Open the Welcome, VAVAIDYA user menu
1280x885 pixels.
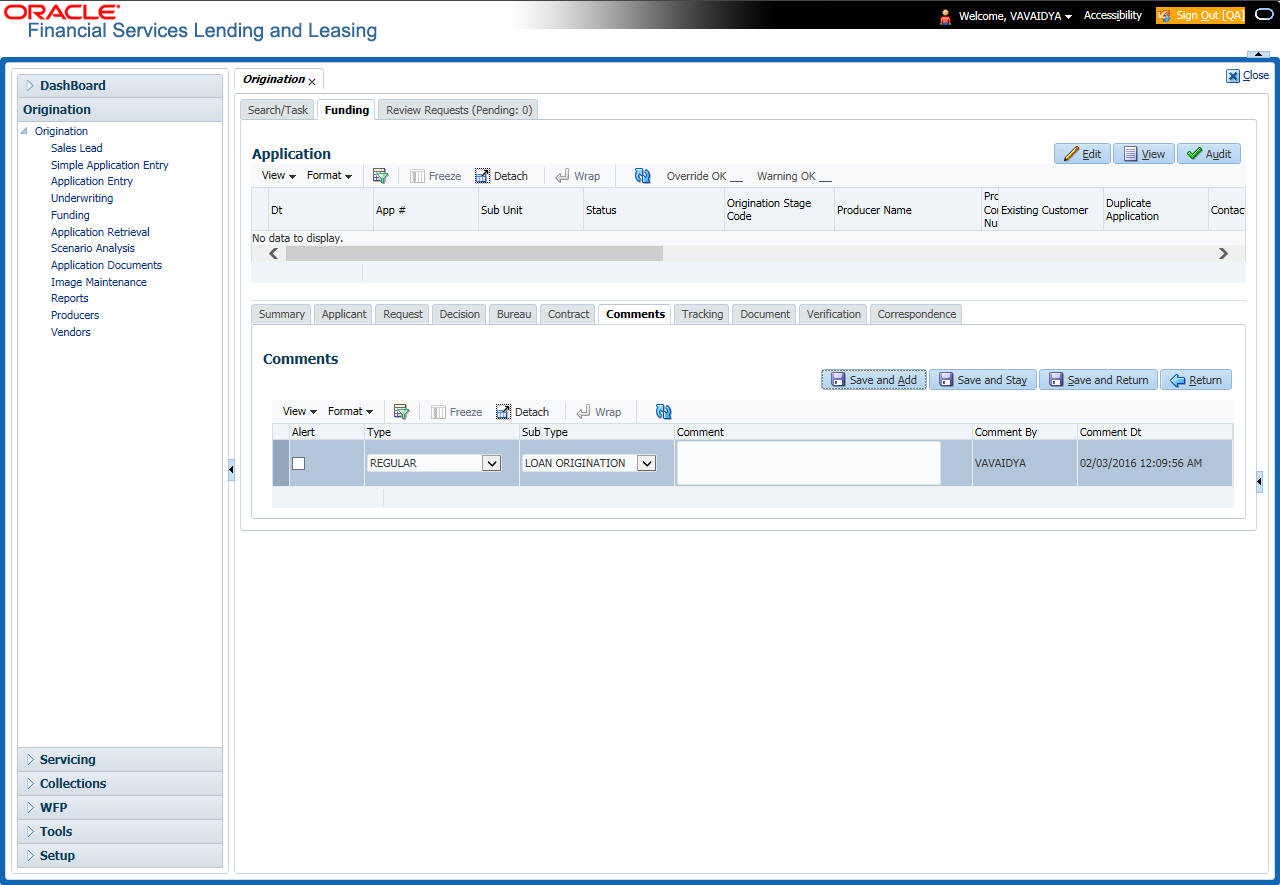pos(1015,16)
